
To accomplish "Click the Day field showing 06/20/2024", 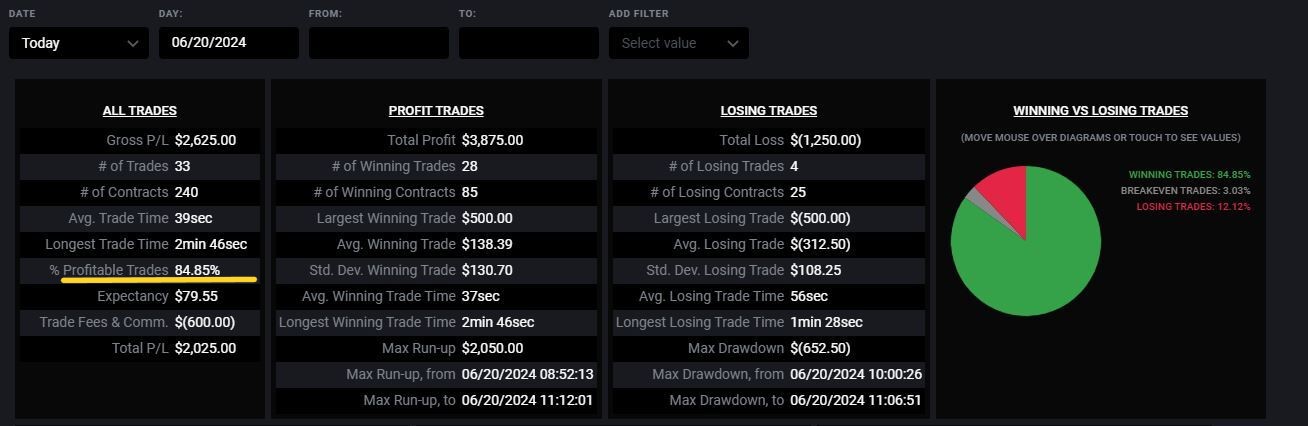I will click(x=228, y=43).
